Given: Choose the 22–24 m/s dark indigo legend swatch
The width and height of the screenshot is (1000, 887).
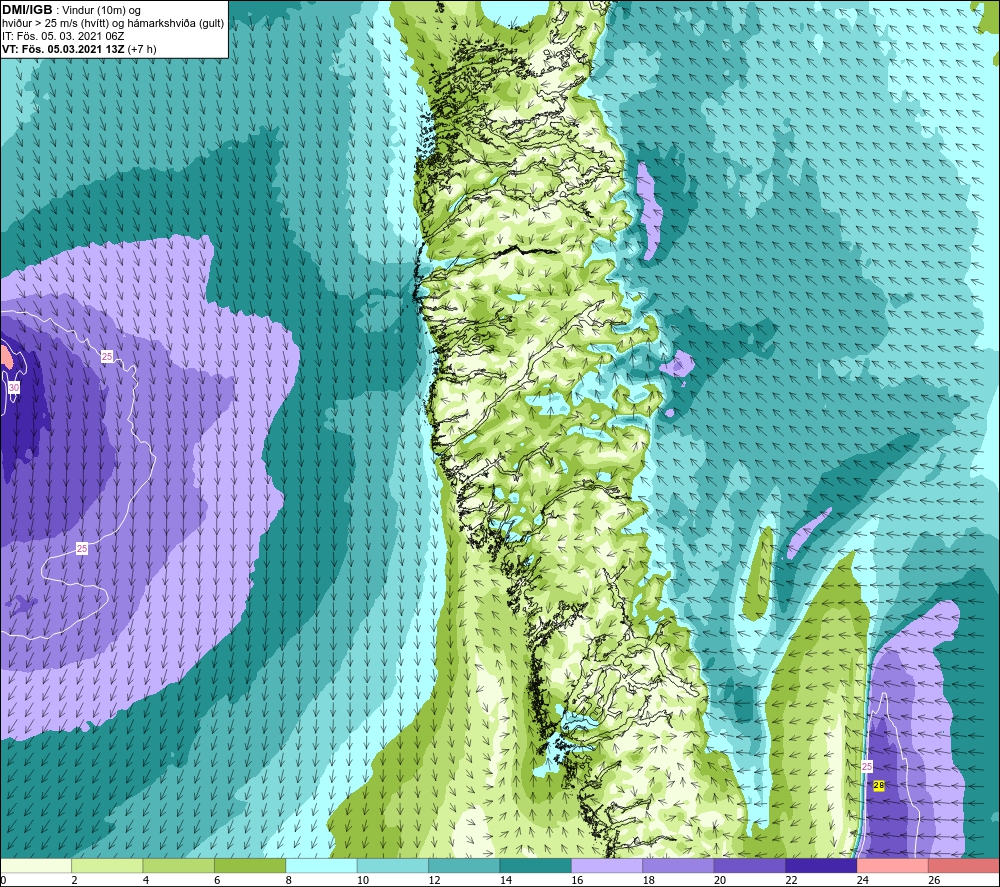Looking at the screenshot, I should click(x=821, y=865).
